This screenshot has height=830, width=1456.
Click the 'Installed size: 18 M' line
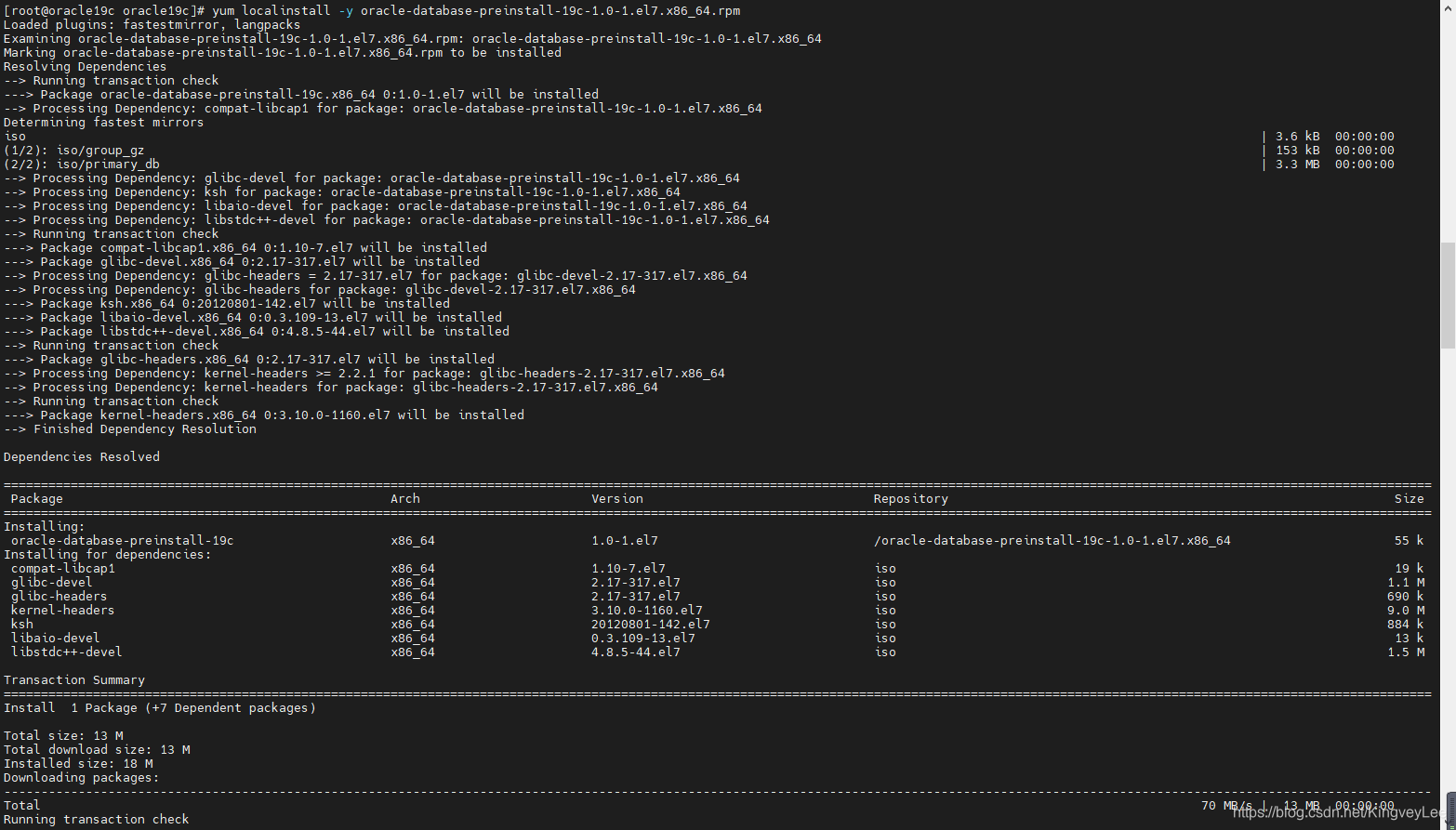[77, 763]
